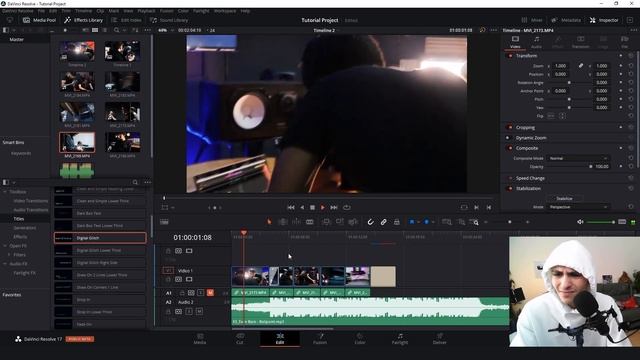Toggle the Inspector panel
Screen dimensions: 640x360
pyautogui.click(x=604, y=20)
